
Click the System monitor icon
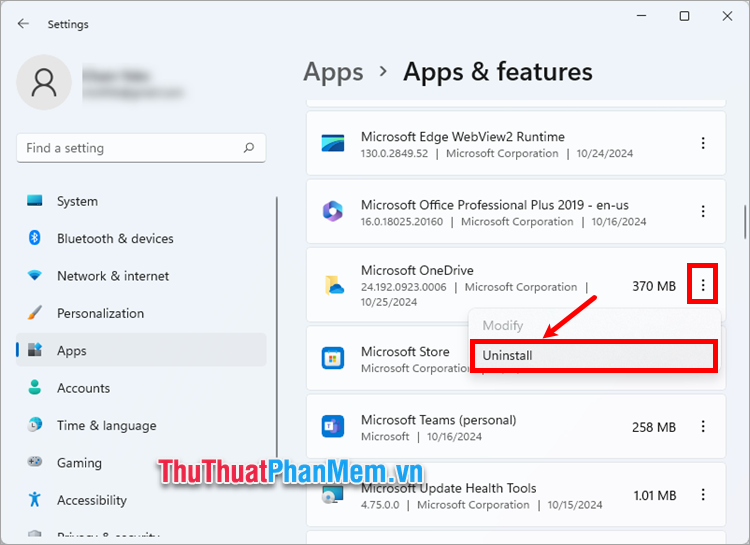[34, 200]
